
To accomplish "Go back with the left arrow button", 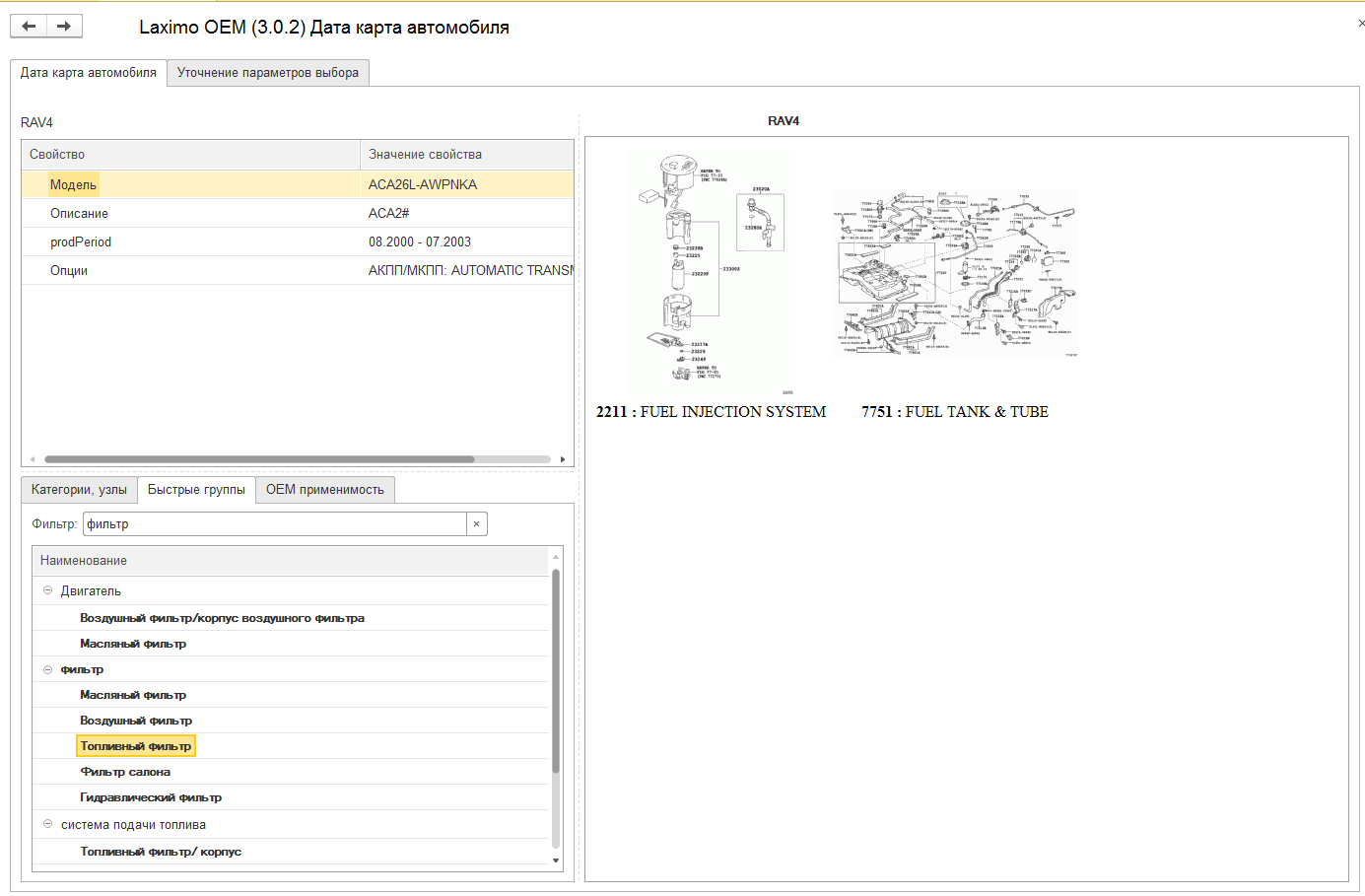I will click(29, 27).
